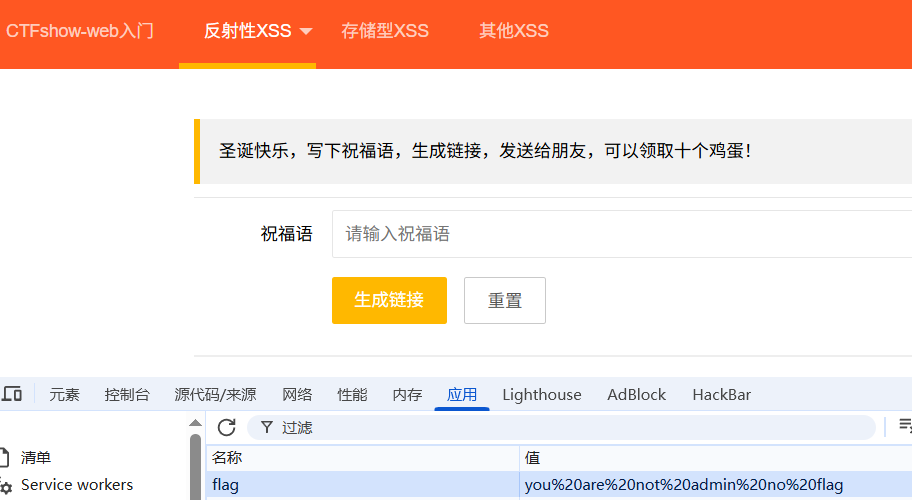Viewport: 912px width, 500px height.
Task: Click the filter funnel icon
Action: click(266, 427)
